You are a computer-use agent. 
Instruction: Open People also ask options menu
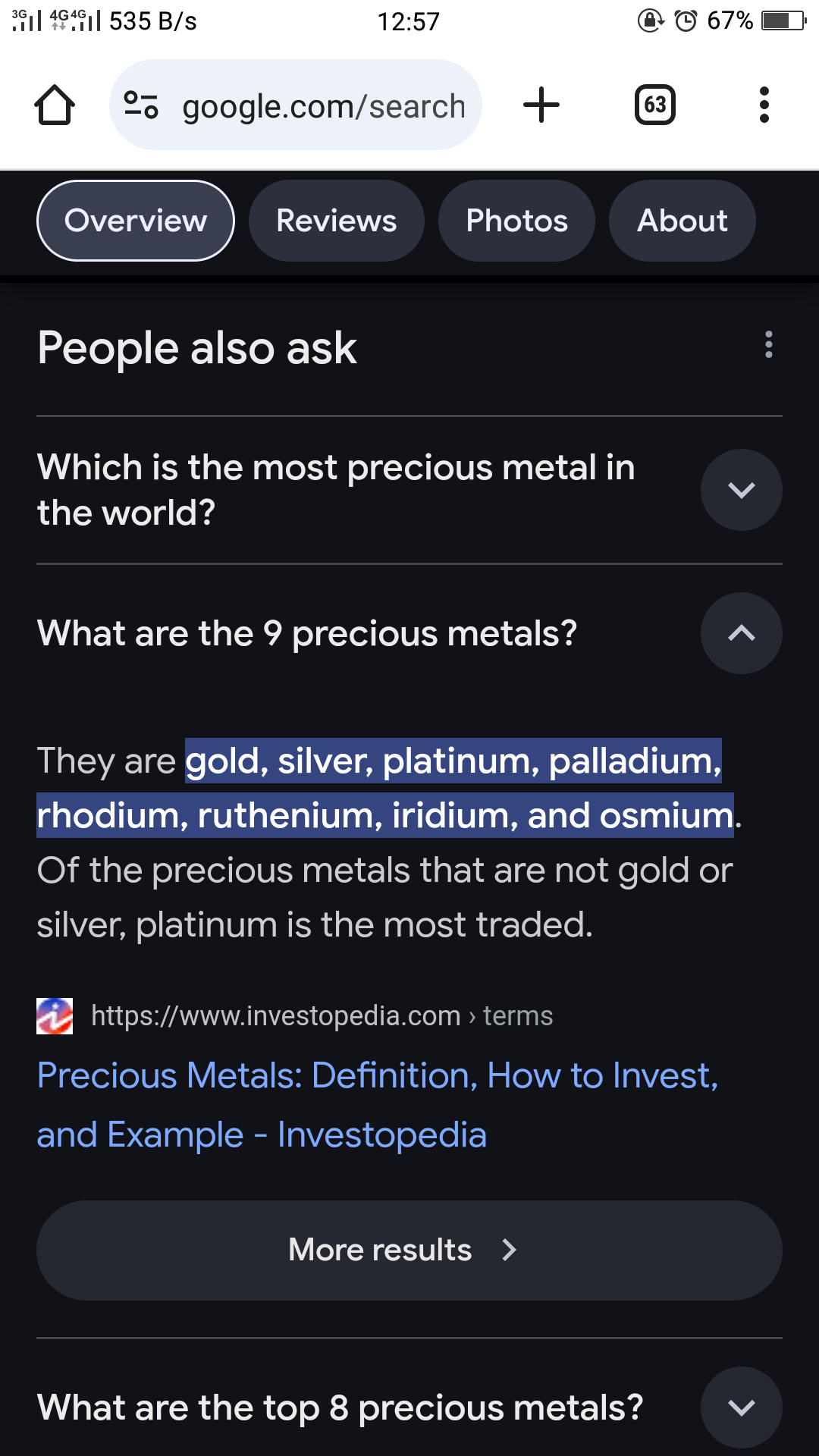(769, 344)
